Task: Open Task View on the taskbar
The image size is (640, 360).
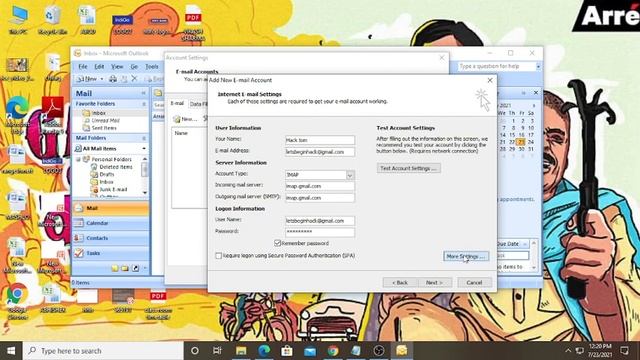Action: point(217,351)
